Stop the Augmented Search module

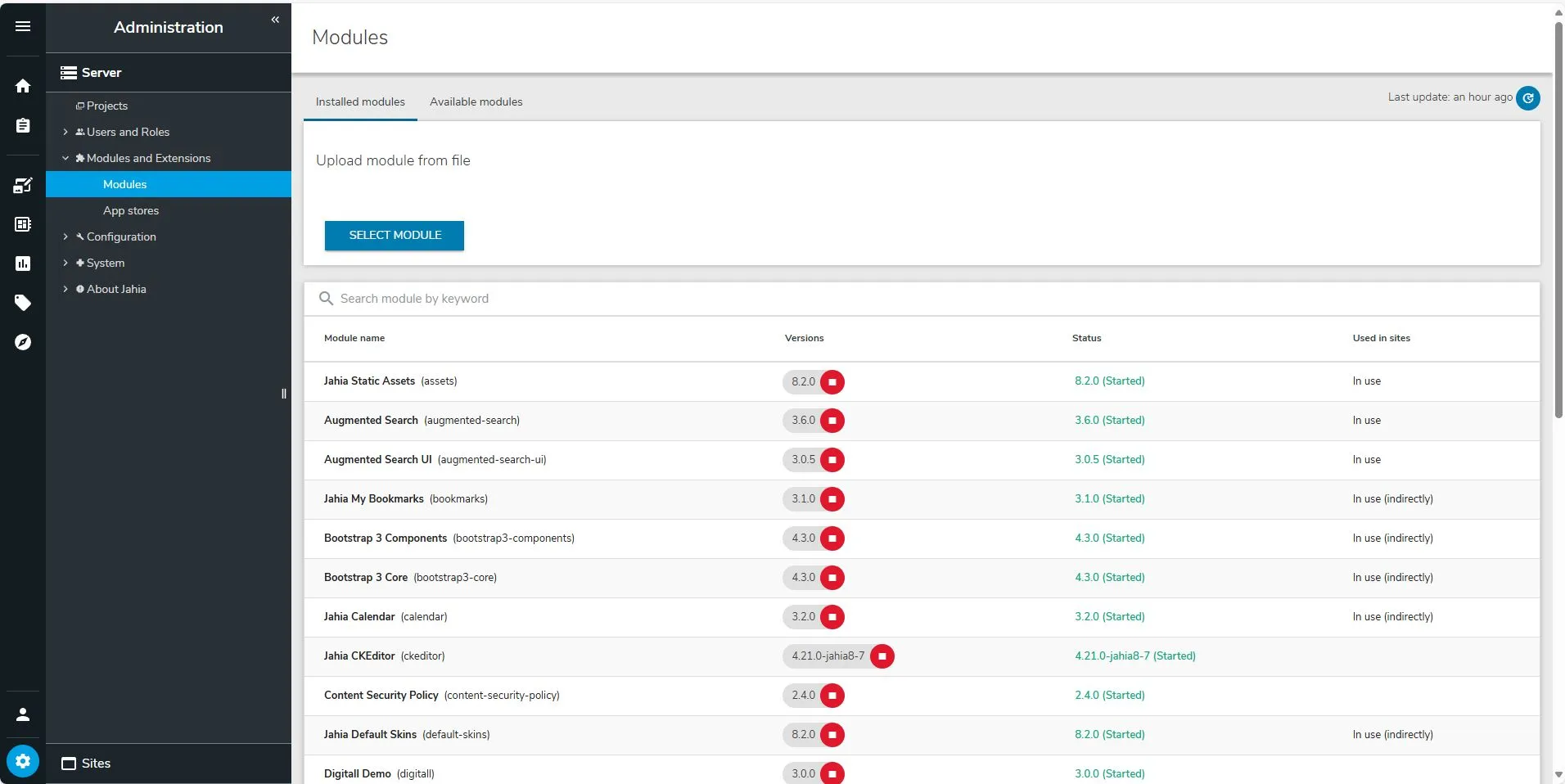pos(832,421)
